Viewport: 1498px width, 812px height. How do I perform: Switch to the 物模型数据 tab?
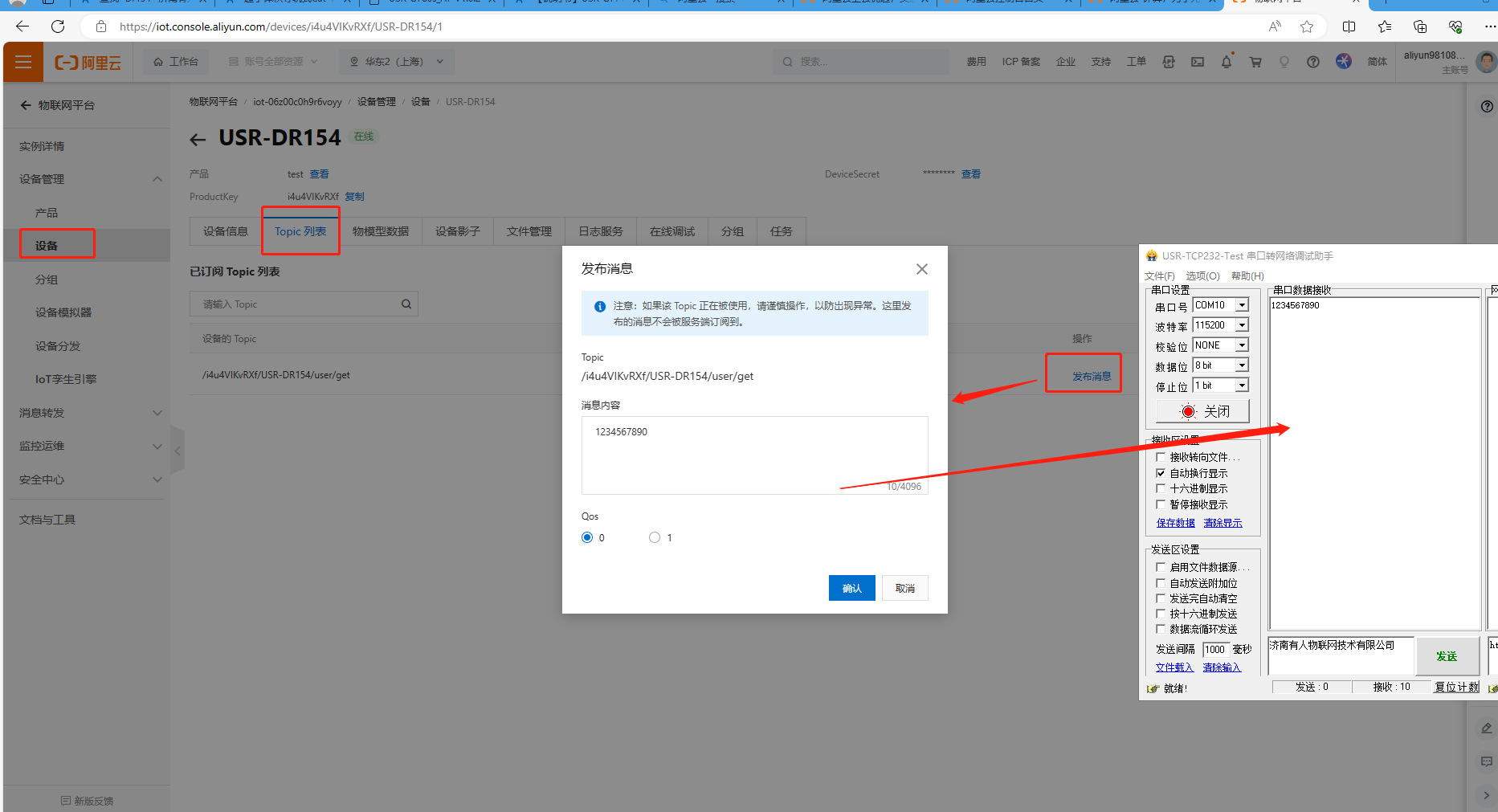[381, 231]
